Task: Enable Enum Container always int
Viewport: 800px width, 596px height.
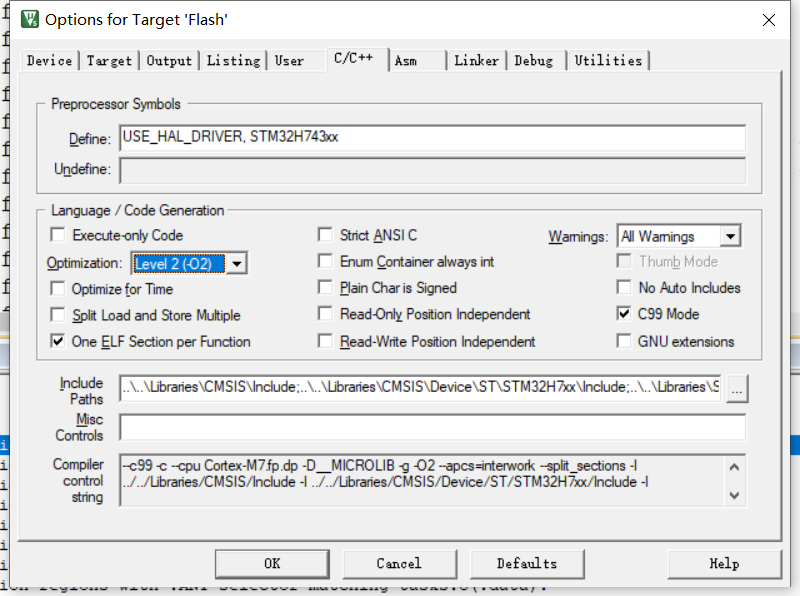Action: coord(325,261)
